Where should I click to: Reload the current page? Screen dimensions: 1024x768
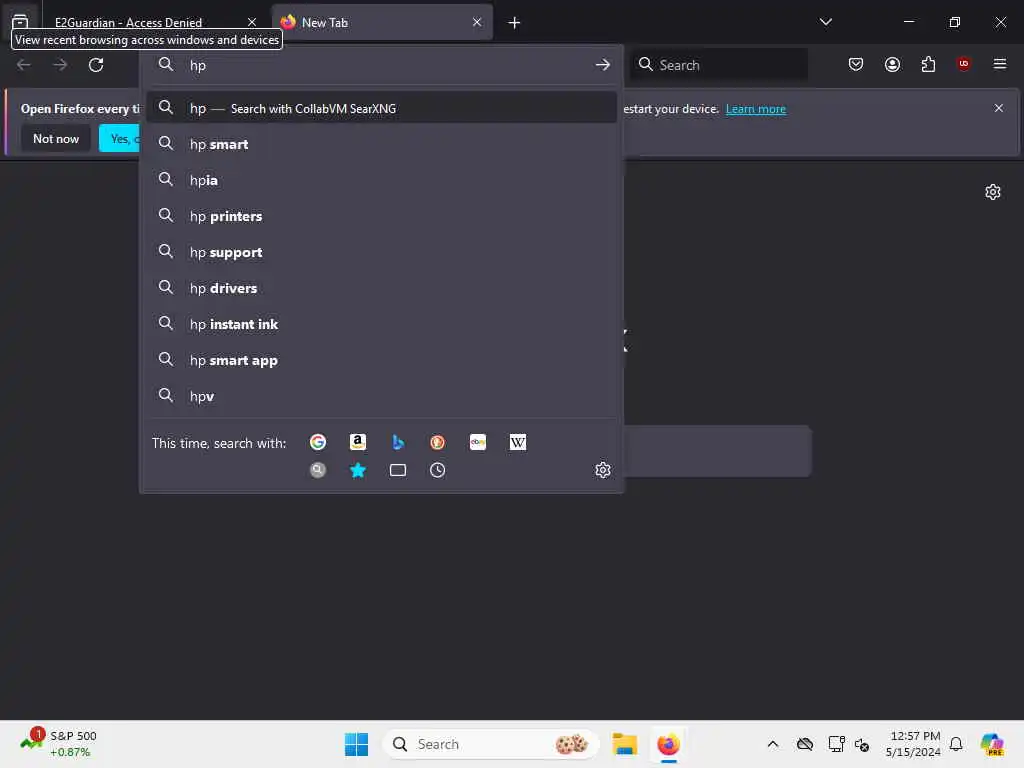96,65
